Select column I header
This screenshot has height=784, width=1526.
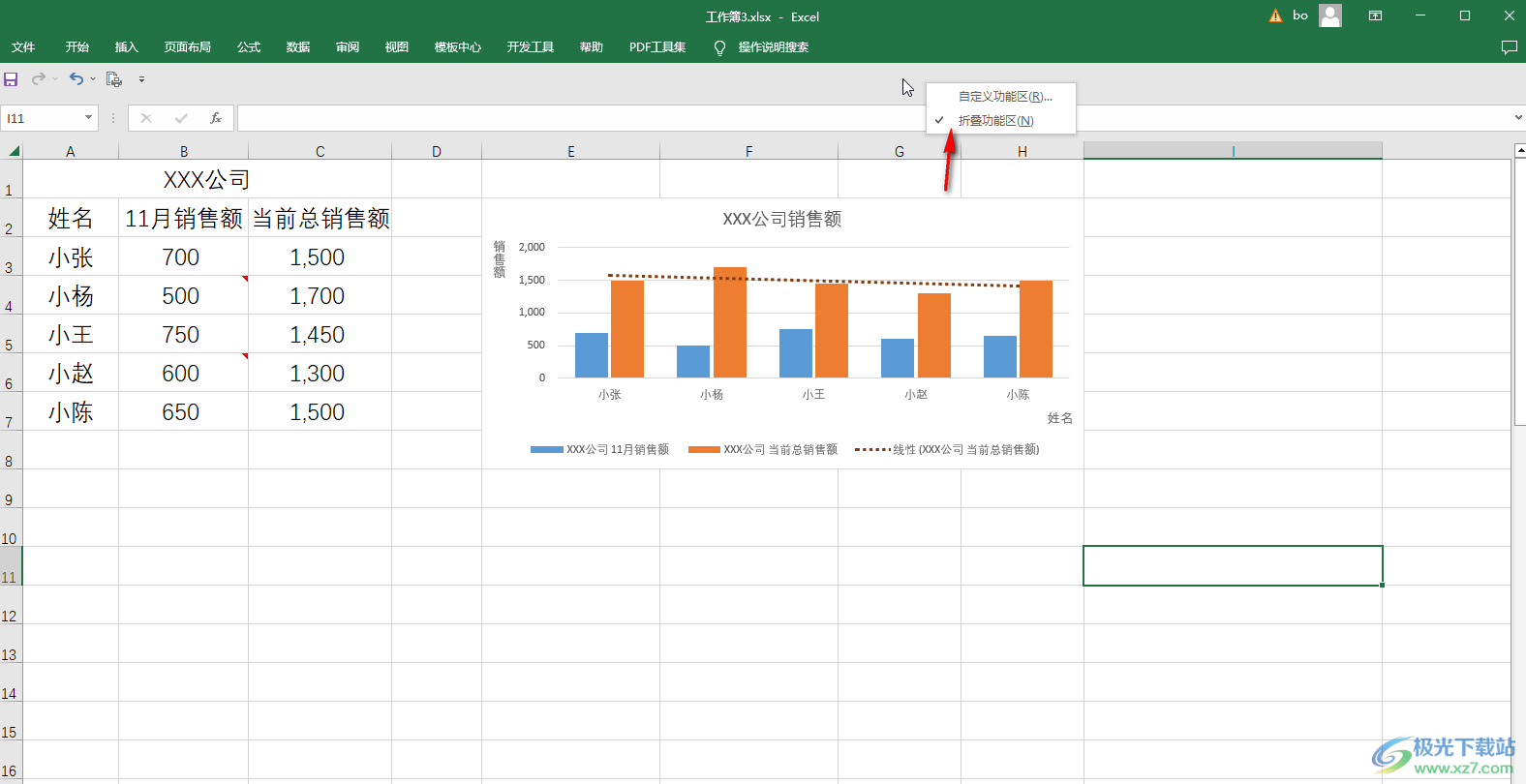point(1233,151)
